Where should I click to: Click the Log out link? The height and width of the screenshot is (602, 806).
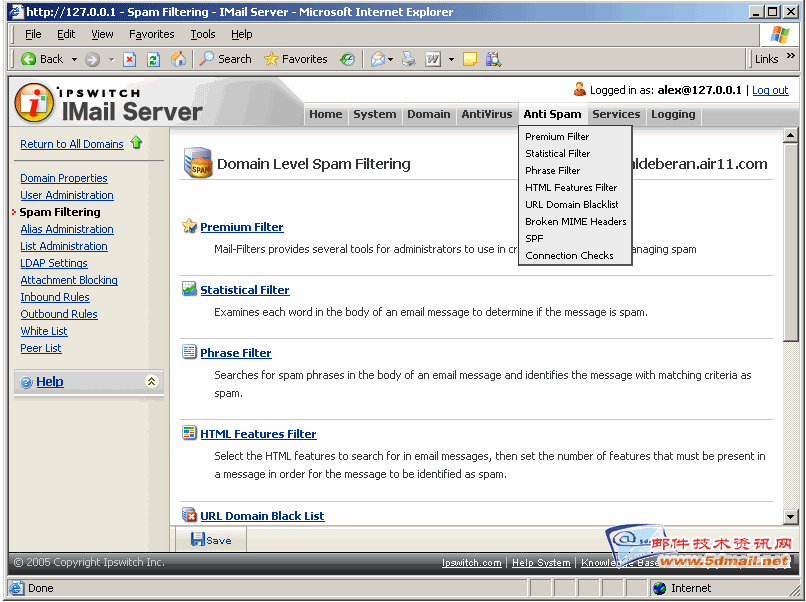coord(769,90)
